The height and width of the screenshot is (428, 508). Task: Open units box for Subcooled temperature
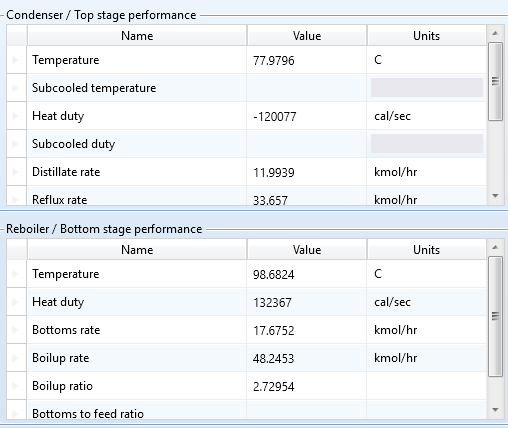(x=427, y=88)
